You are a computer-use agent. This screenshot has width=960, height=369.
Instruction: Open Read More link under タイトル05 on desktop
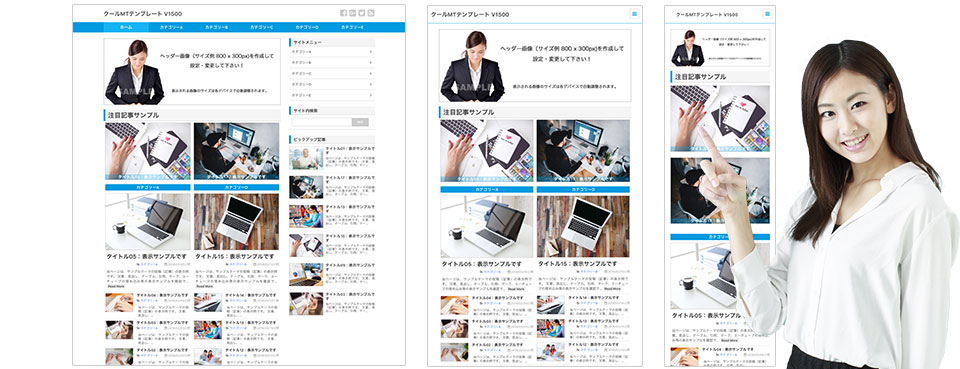tap(116, 286)
